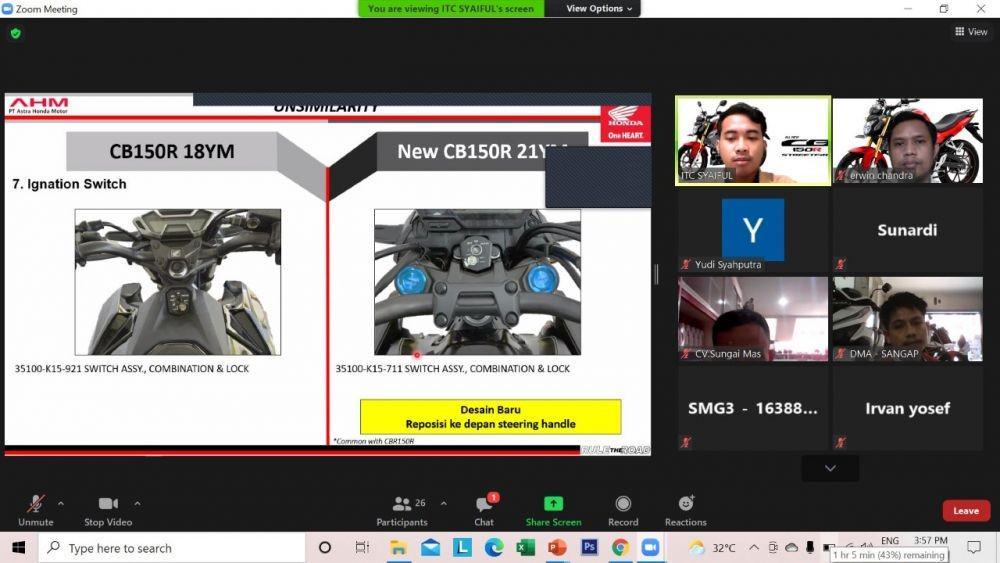Select Sunardi participant tile
The width and height of the screenshot is (1000, 563).
(x=908, y=230)
